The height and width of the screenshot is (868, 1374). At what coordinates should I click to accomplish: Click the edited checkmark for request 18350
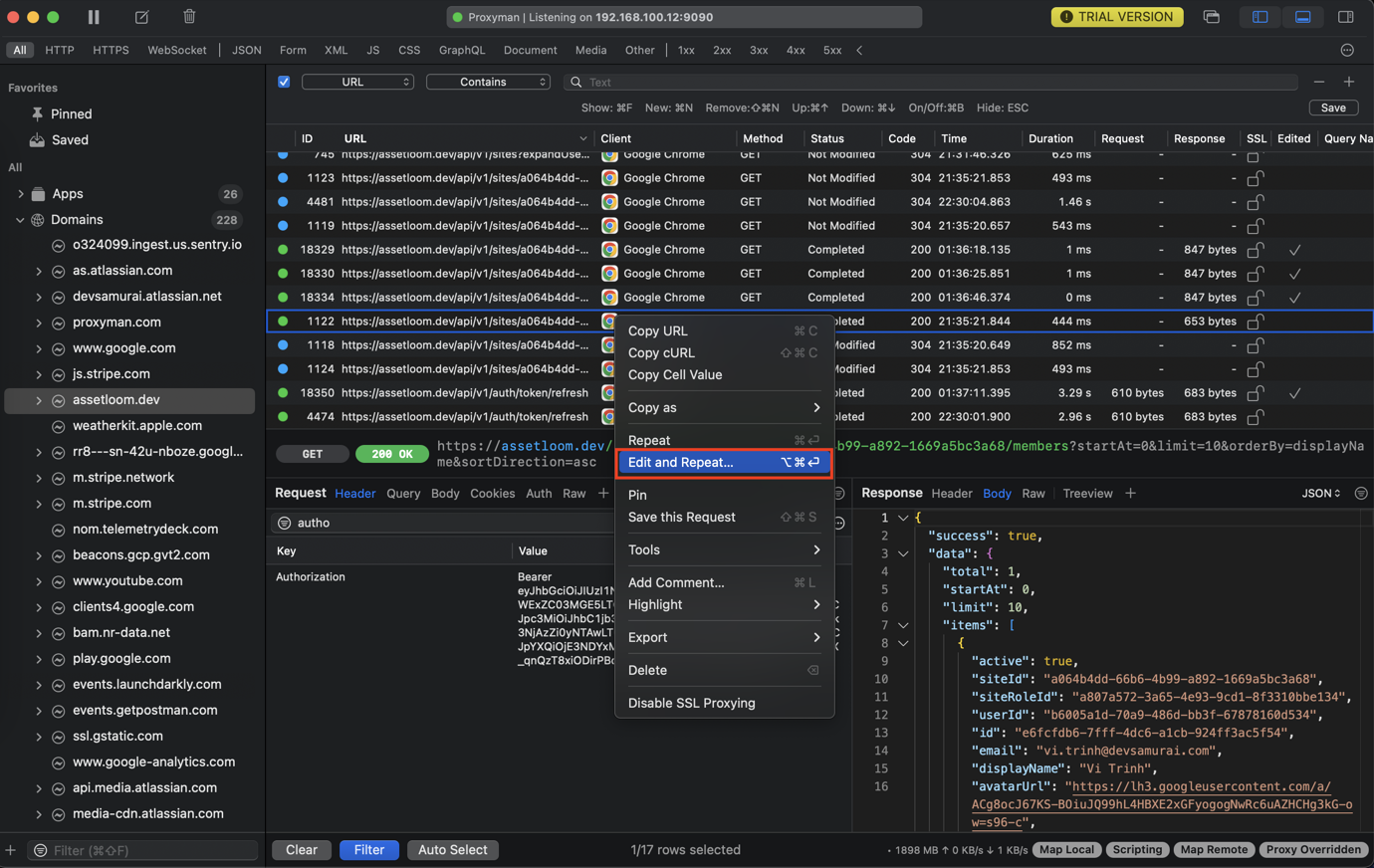(x=1294, y=393)
